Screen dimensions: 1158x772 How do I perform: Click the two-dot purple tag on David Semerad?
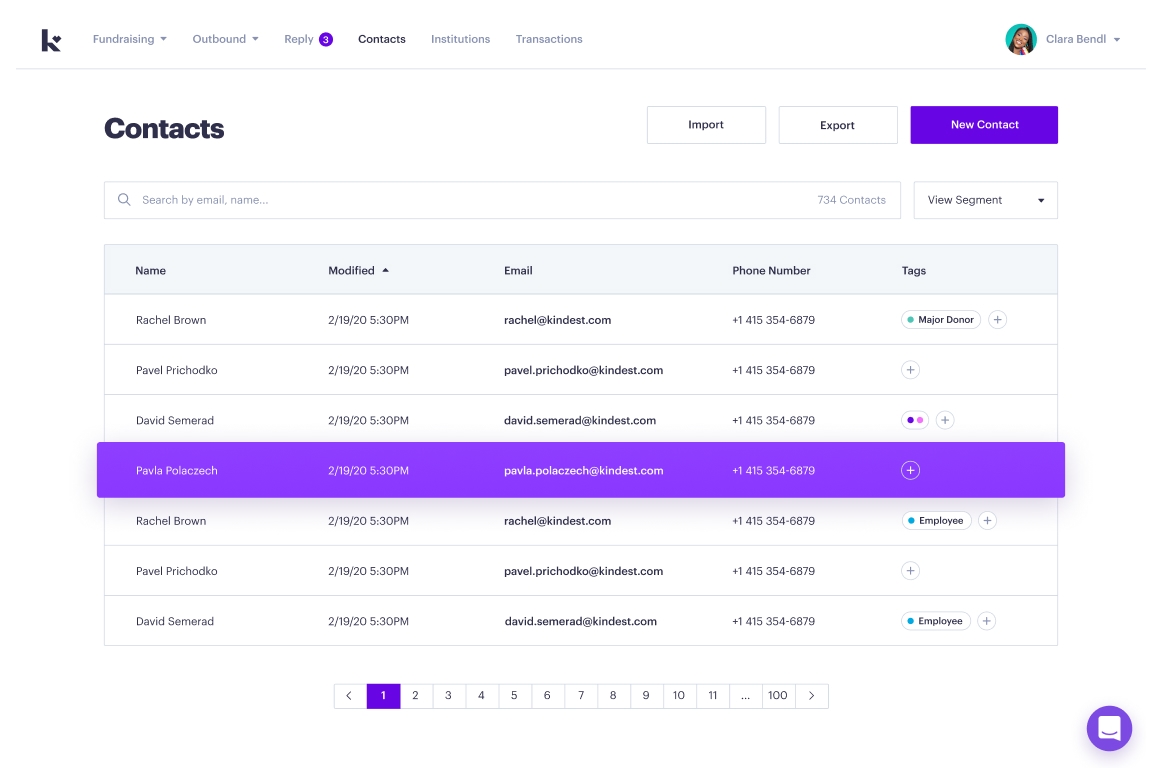coord(914,420)
